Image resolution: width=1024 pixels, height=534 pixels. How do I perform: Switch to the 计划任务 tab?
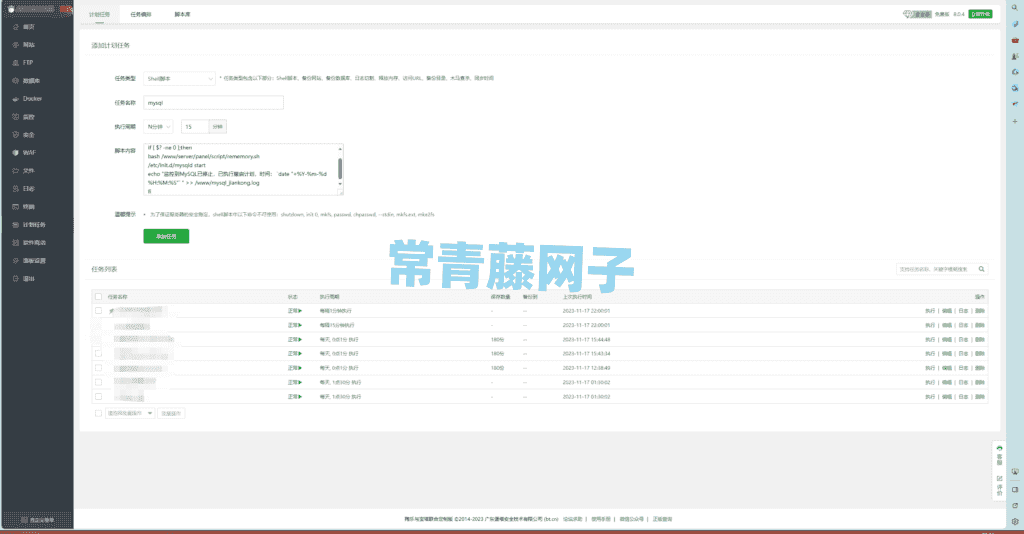99,14
